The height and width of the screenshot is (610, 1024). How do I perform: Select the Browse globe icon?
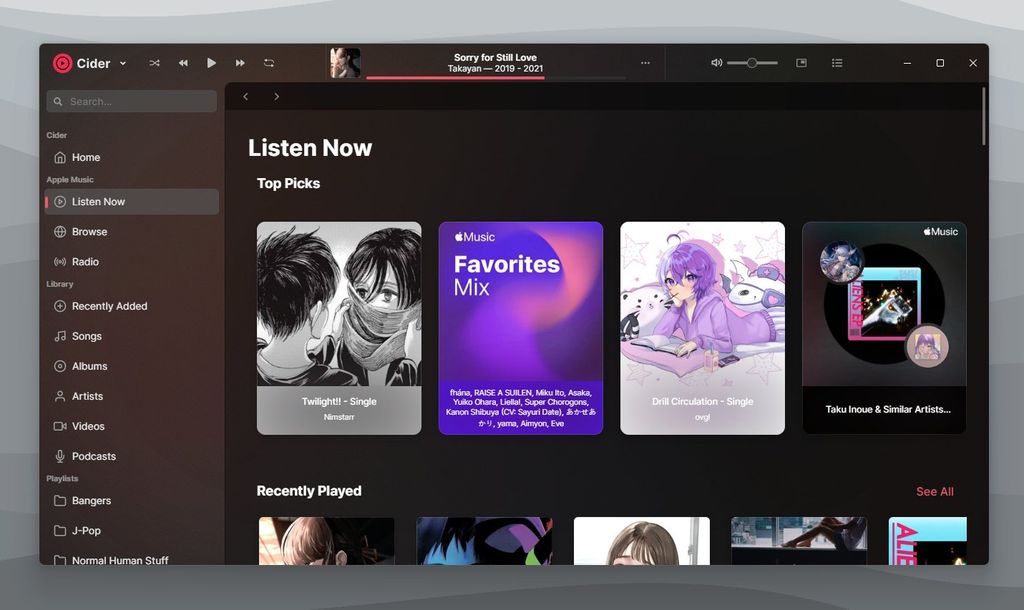(x=62, y=231)
